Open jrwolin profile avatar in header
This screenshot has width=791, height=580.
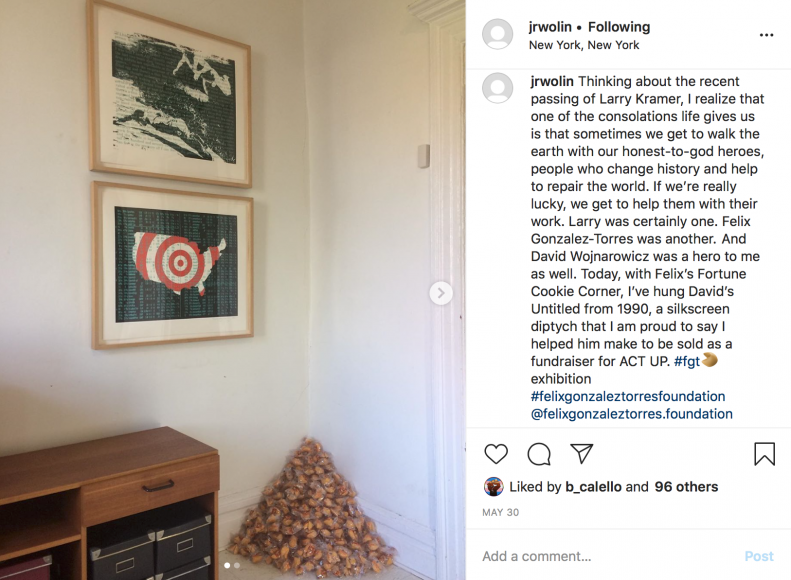pos(498,34)
